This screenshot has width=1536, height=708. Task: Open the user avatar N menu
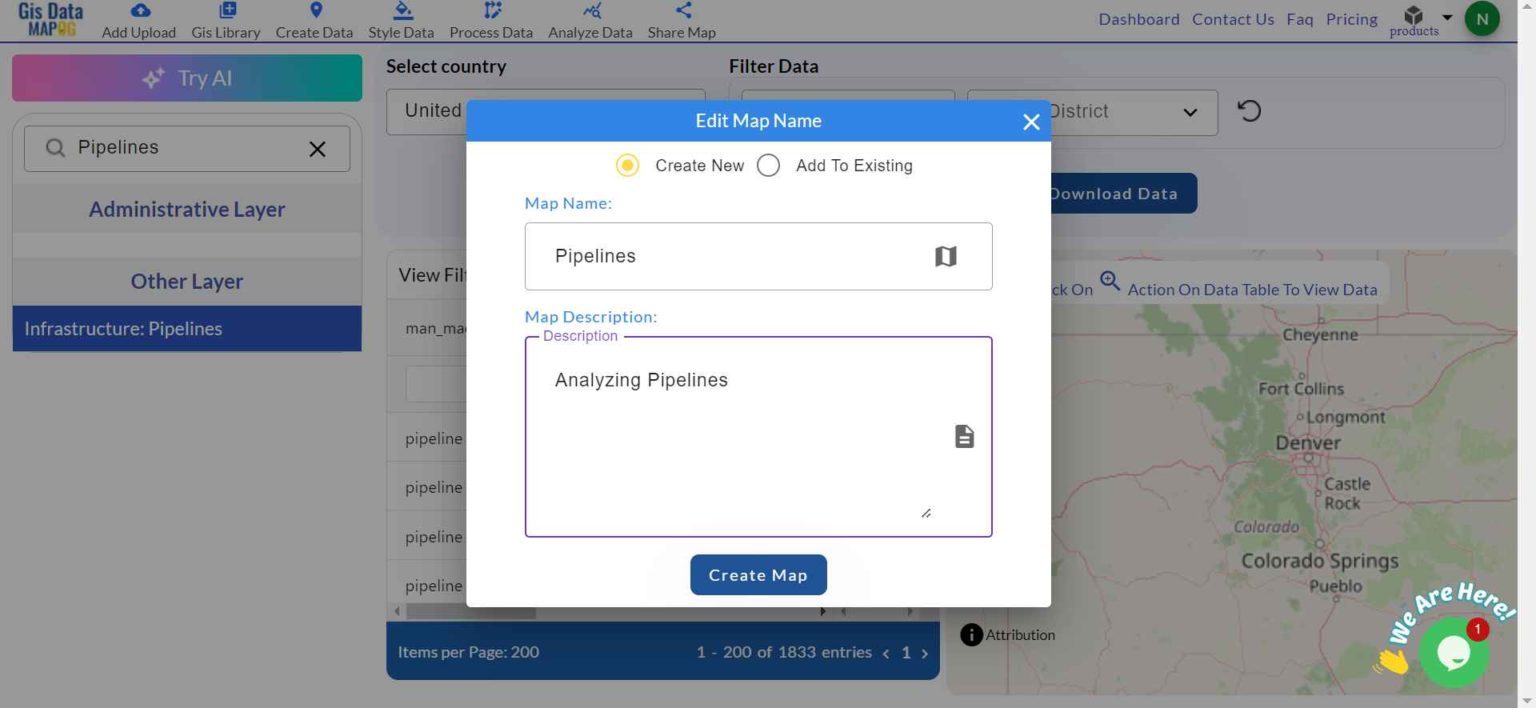tap(1482, 19)
